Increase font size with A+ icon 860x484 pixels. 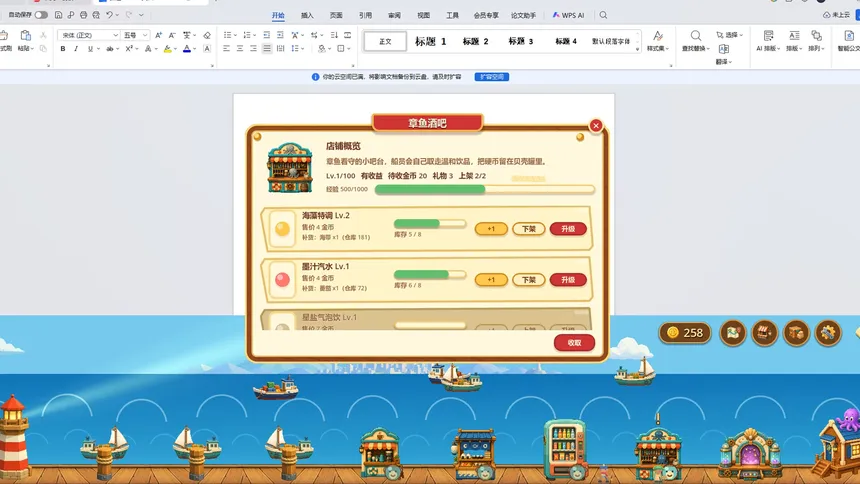158,35
